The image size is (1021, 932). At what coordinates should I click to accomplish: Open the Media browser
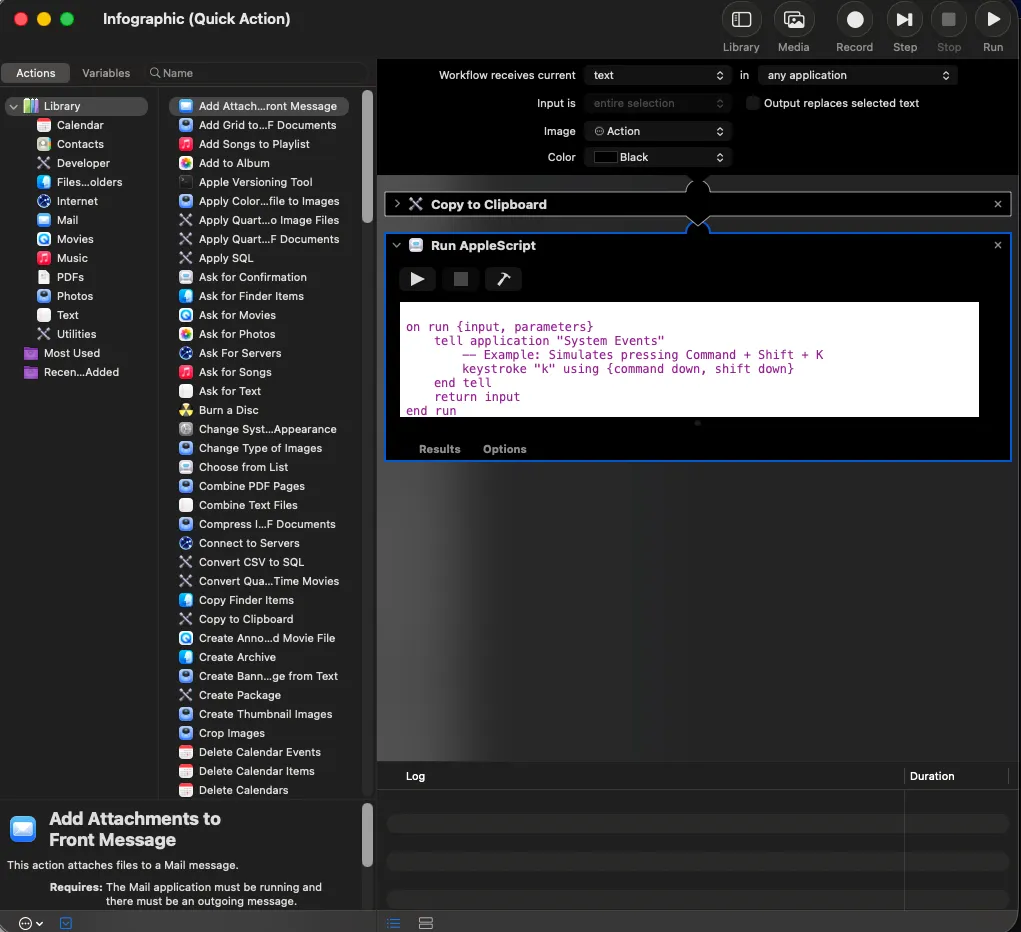click(x=794, y=20)
